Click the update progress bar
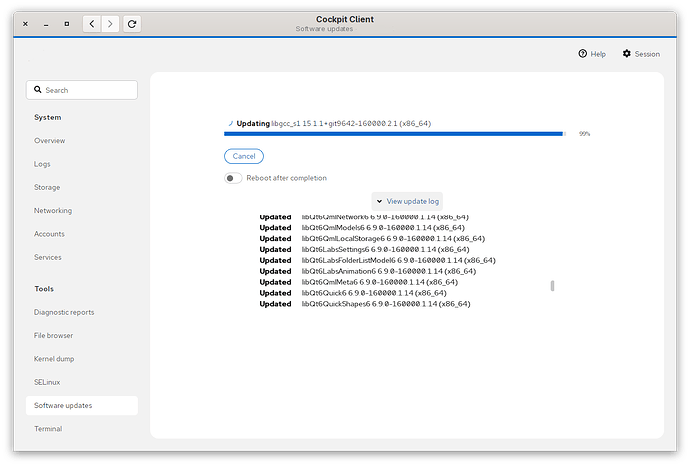The height and width of the screenshot is (465, 690). pyautogui.click(x=395, y=134)
